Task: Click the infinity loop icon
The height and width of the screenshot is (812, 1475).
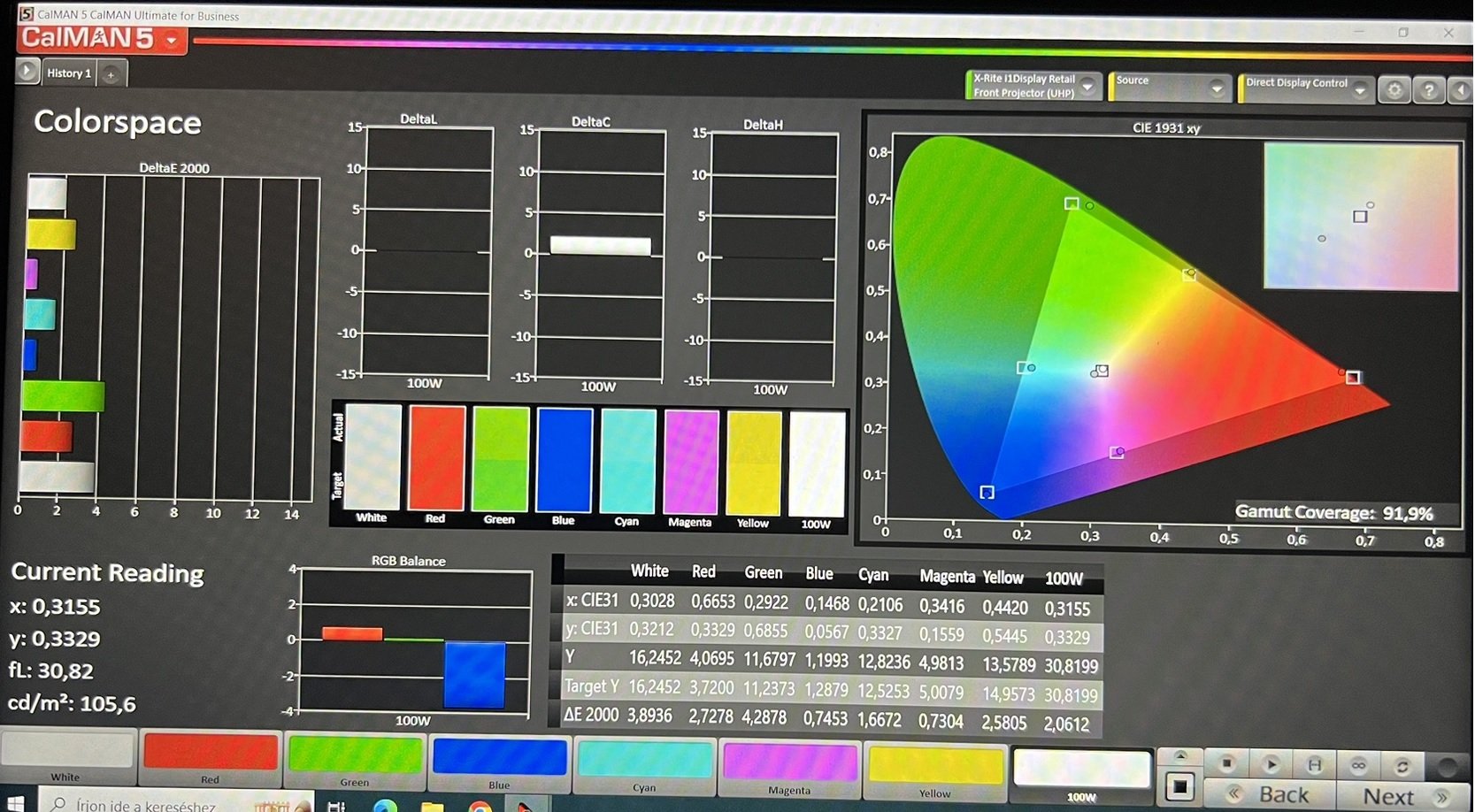Action: pos(1358,765)
